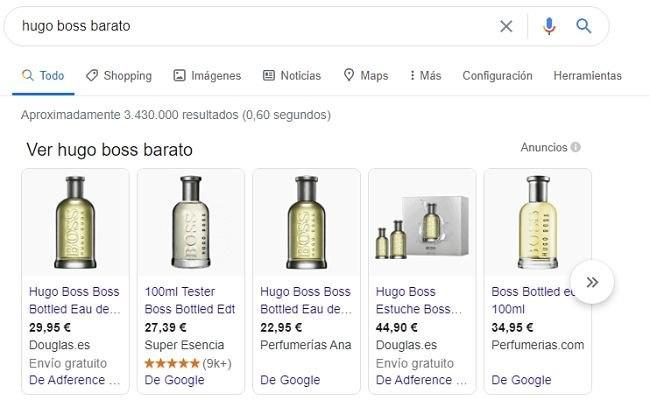This screenshot has height=414, width=650.
Task: Open the Hugo Boss Boss Bottled link from Perfumerias Ana
Action: pos(306,300)
